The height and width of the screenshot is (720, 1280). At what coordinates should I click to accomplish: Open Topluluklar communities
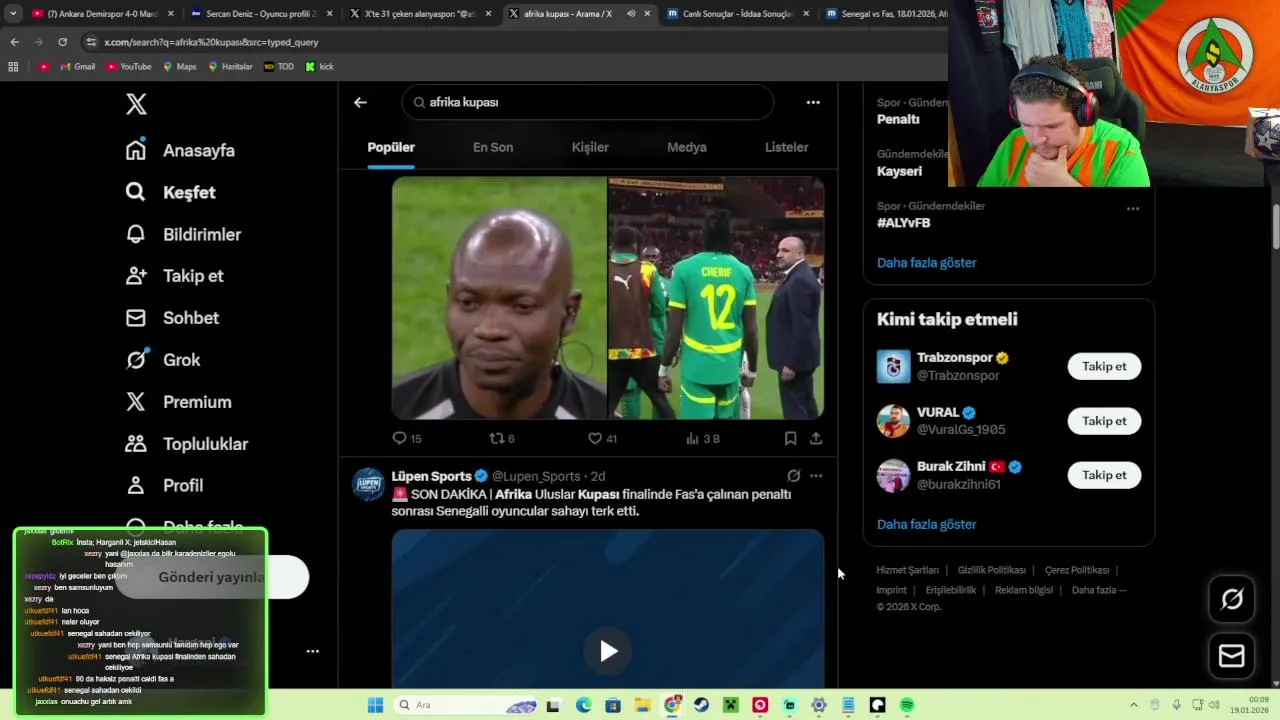(x=186, y=444)
